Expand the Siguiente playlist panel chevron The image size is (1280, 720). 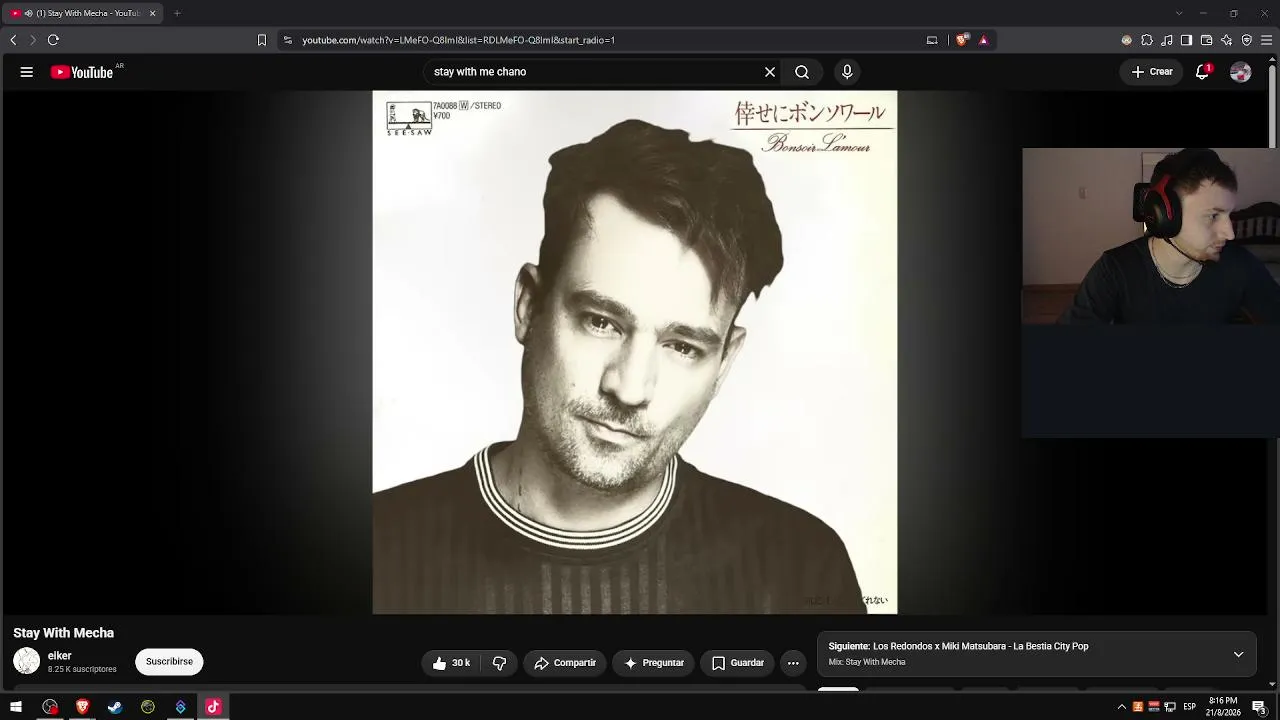(x=1238, y=654)
